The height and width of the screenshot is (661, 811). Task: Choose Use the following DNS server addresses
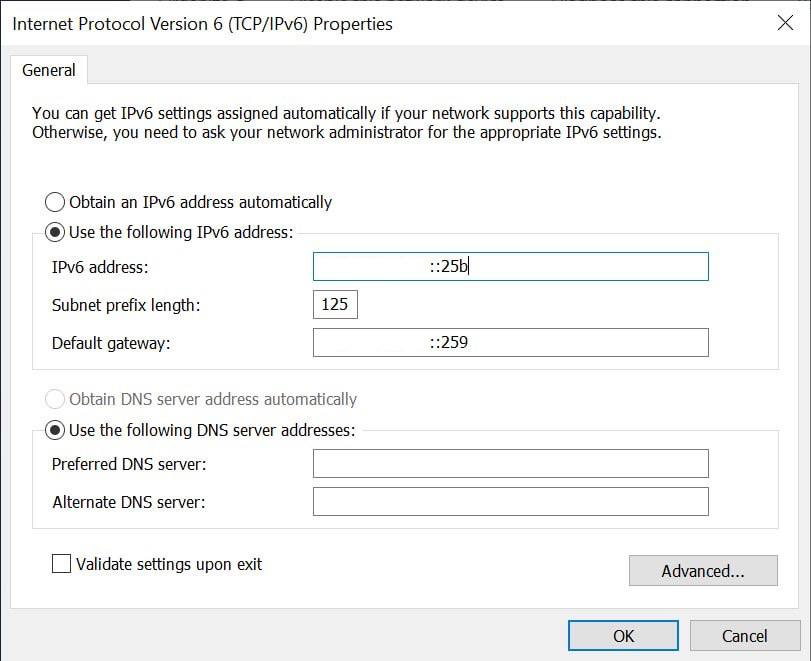(x=55, y=430)
